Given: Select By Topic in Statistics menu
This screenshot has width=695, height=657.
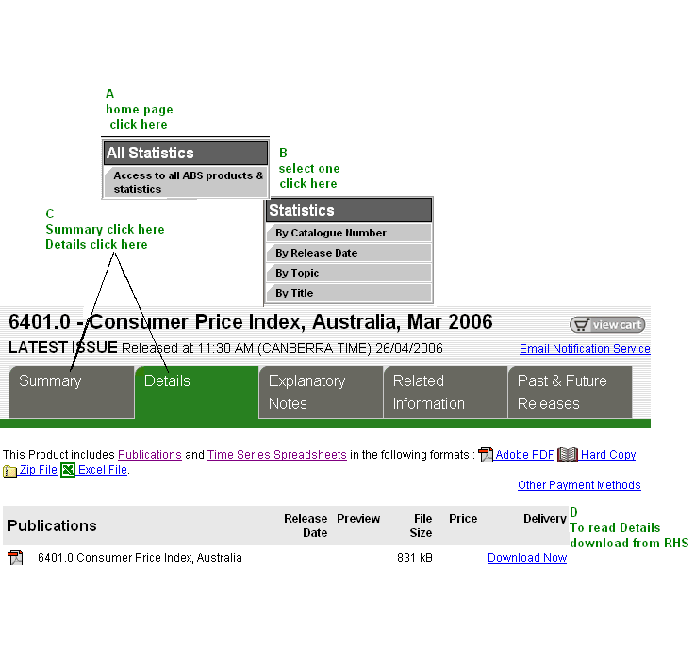Looking at the screenshot, I should pos(349,273).
